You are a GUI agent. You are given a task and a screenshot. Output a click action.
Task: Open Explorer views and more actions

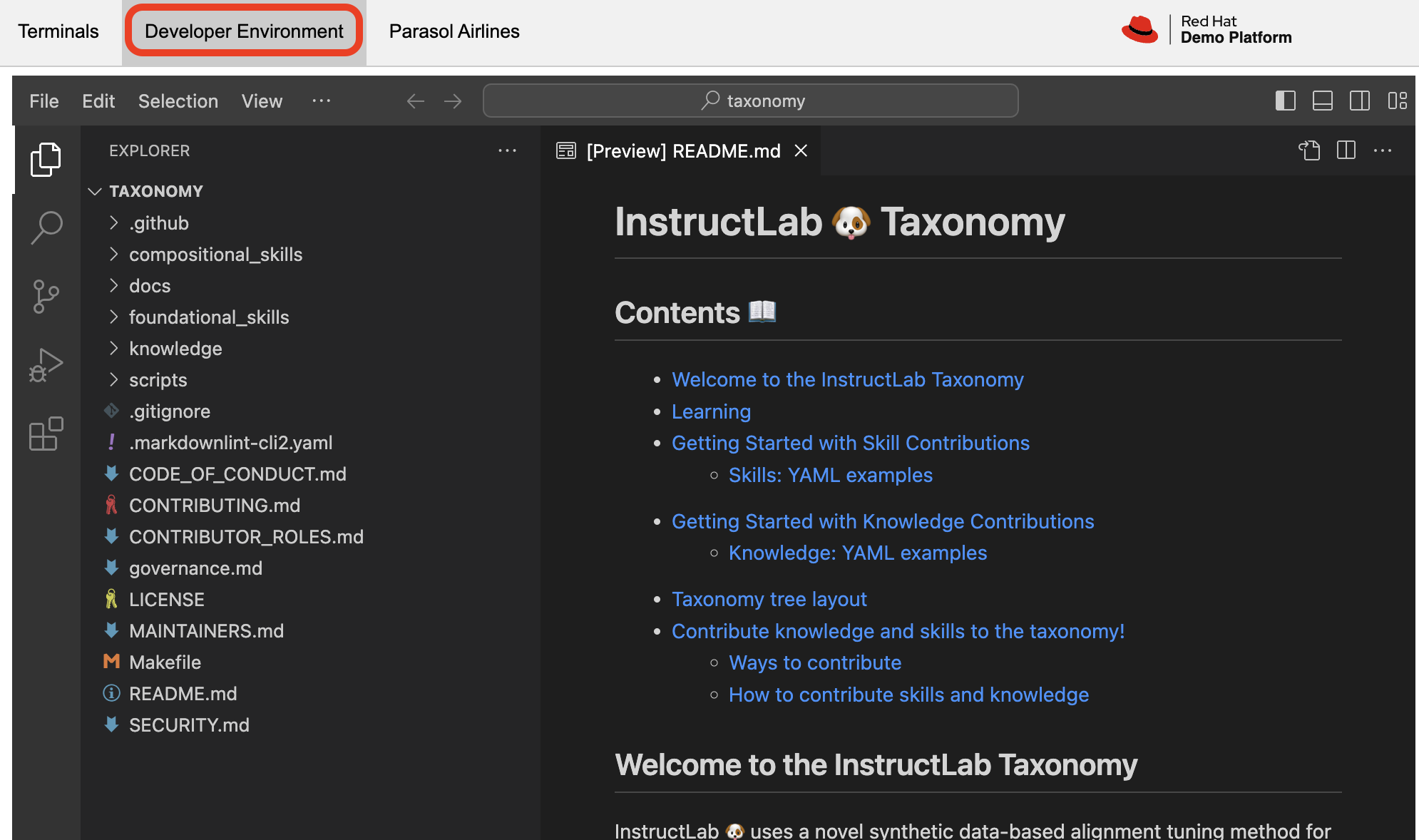(508, 150)
